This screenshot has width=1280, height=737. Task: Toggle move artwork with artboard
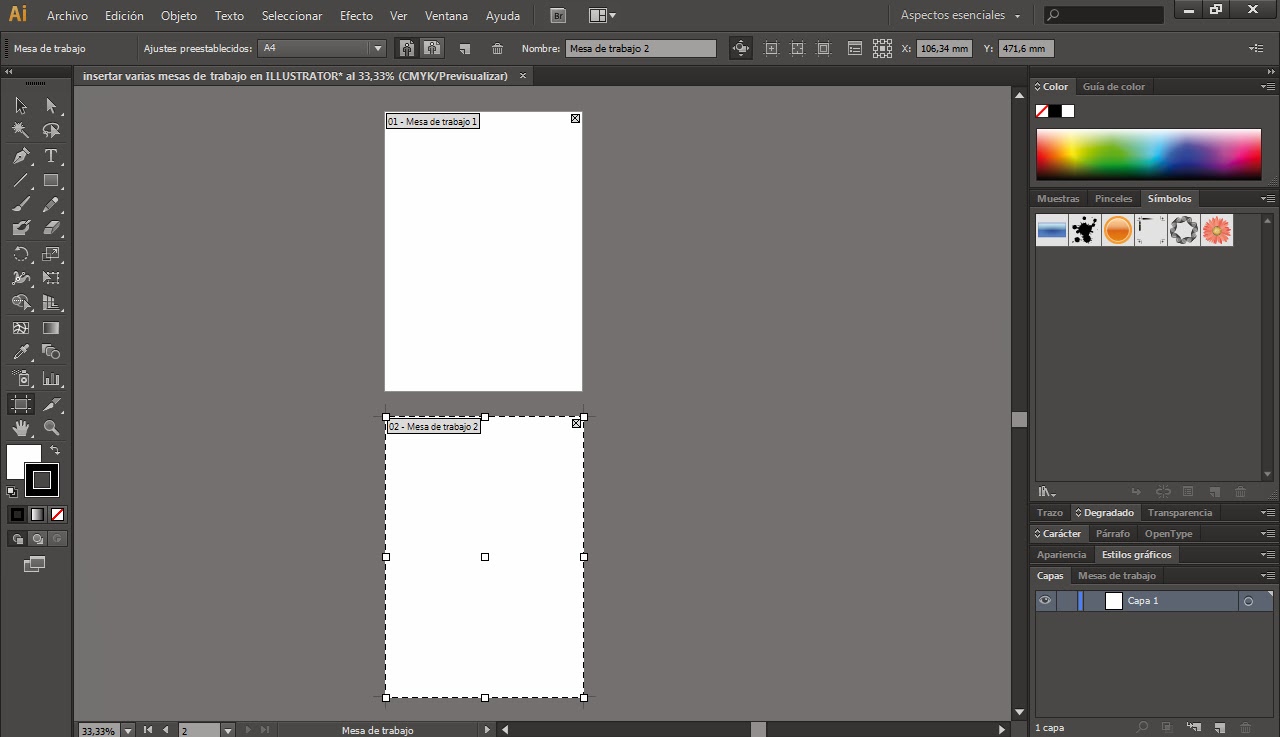(740, 48)
